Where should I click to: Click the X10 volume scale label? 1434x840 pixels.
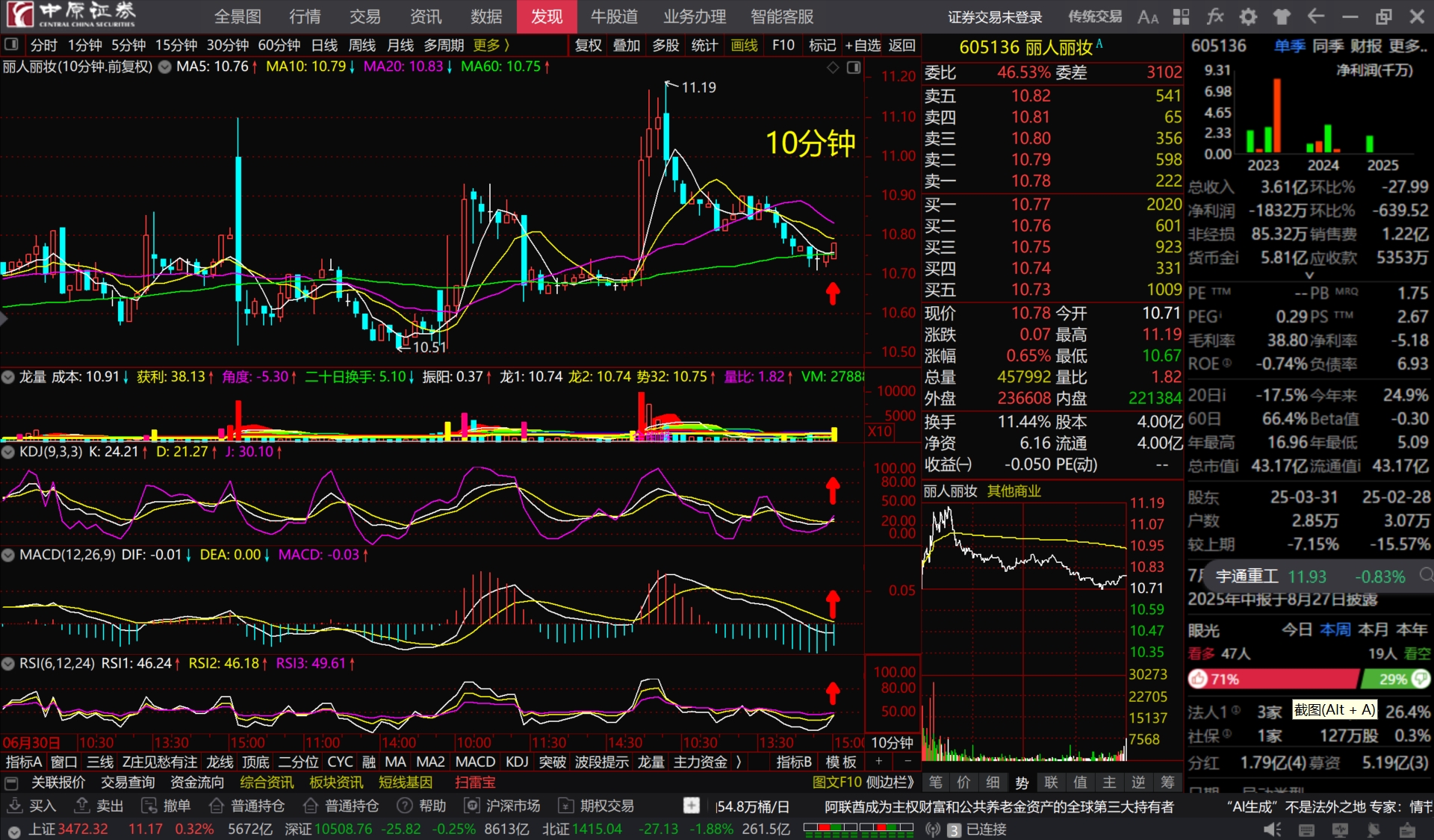879,432
